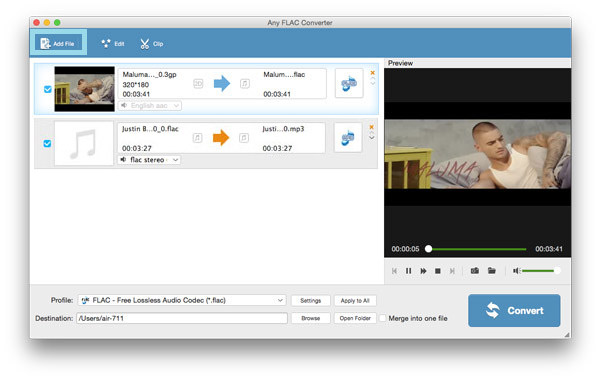Image resolution: width=600 pixels, height=380 pixels.
Task: Click the preview playback progress slider
Action: (x=477, y=249)
